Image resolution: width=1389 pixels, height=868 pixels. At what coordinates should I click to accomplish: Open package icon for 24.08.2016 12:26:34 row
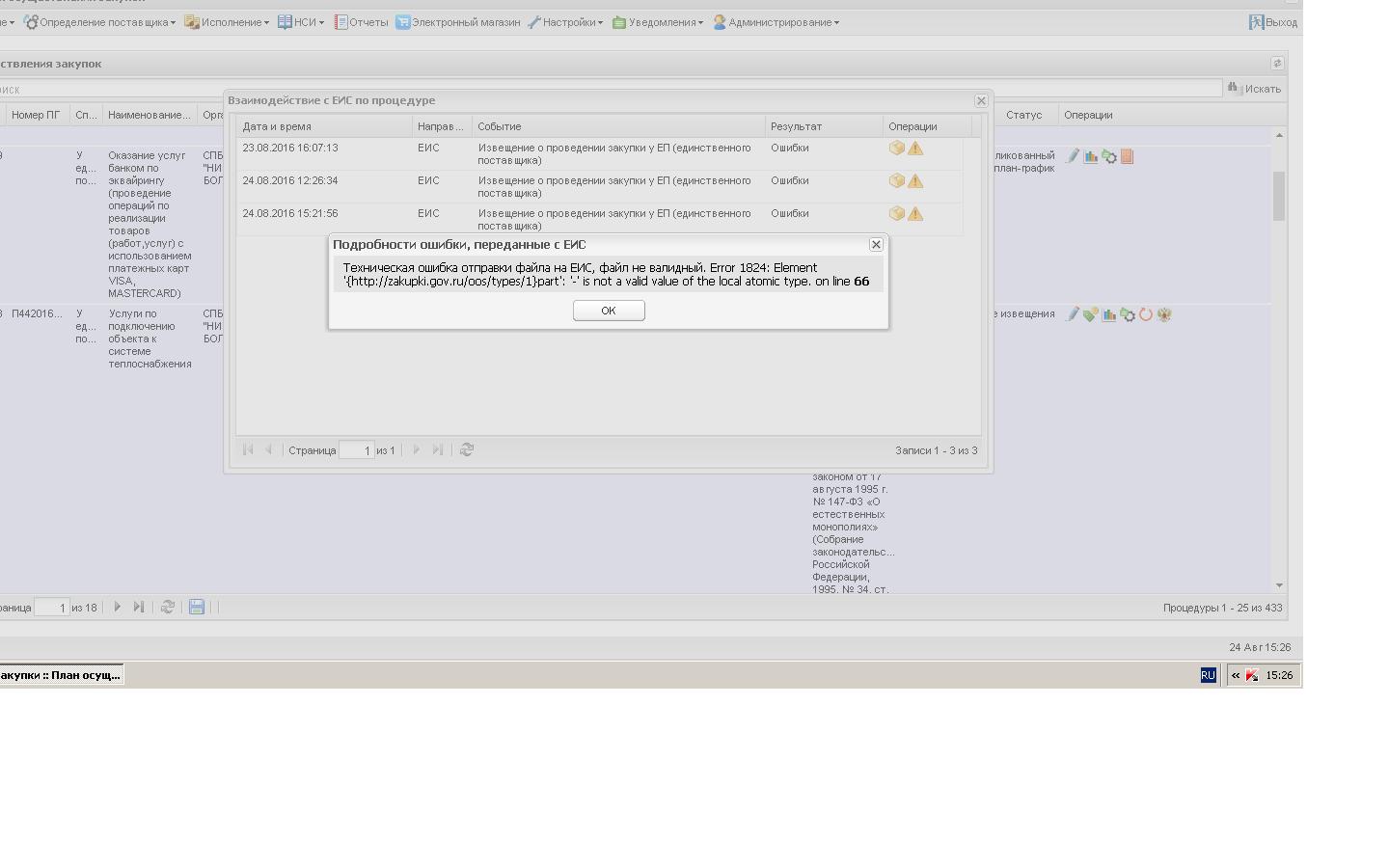[x=897, y=181]
